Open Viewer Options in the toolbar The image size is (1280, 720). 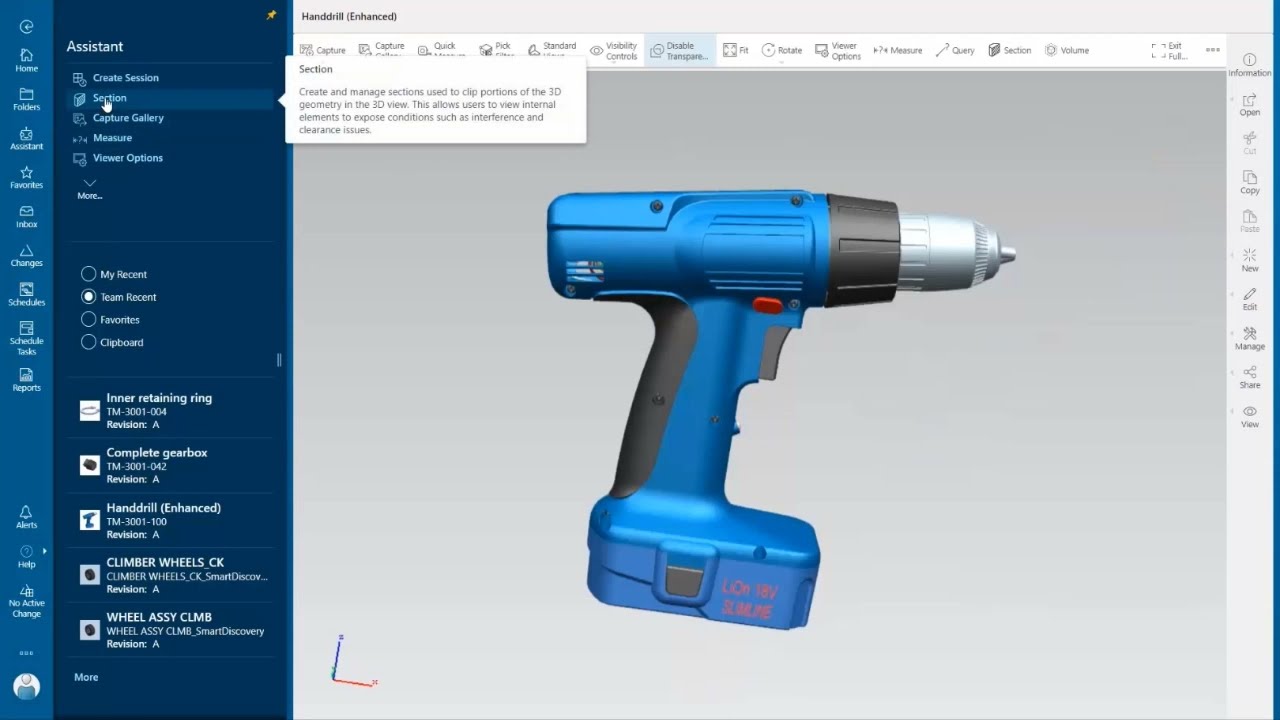(838, 51)
